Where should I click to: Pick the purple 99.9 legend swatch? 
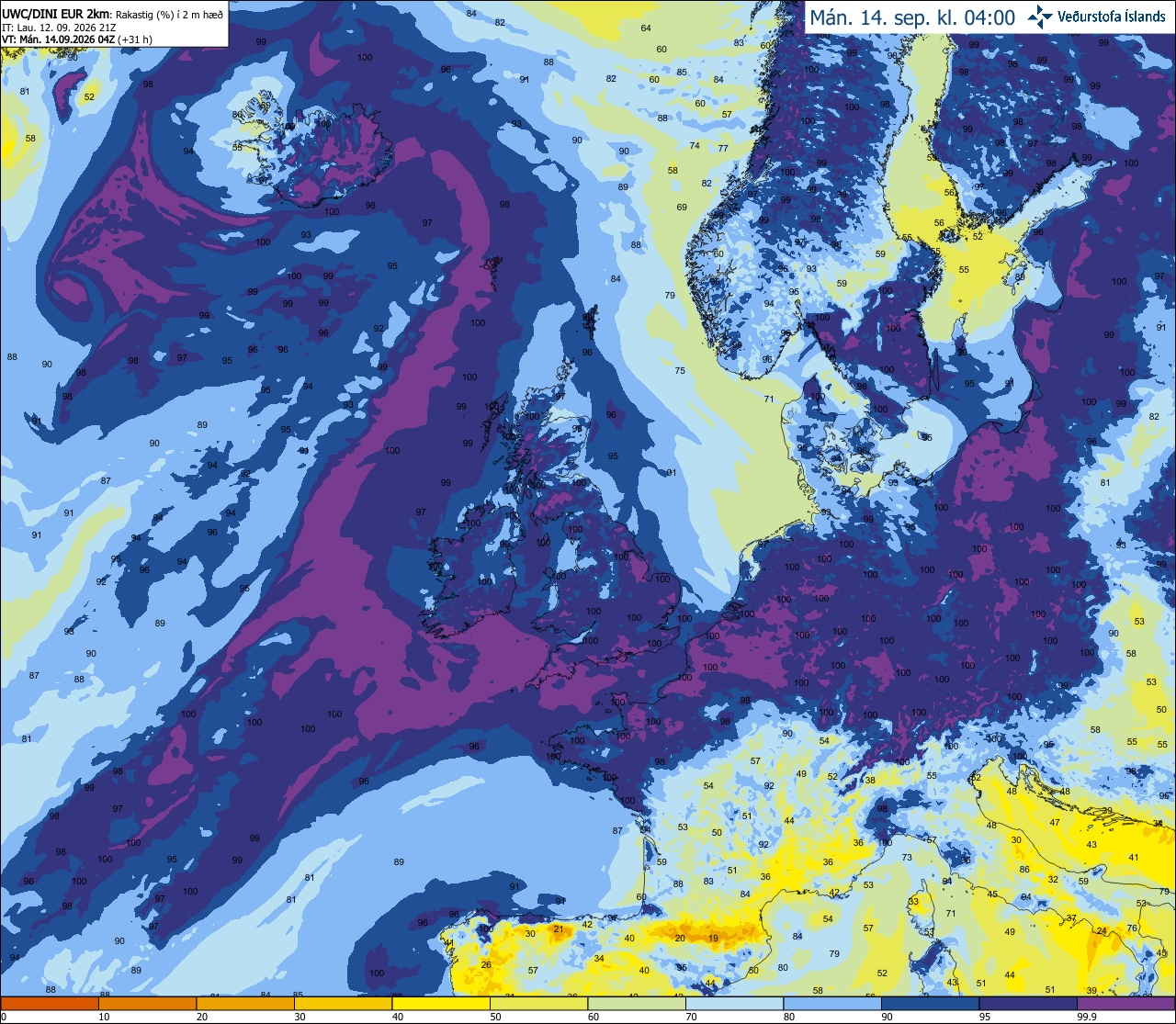click(1125, 1003)
